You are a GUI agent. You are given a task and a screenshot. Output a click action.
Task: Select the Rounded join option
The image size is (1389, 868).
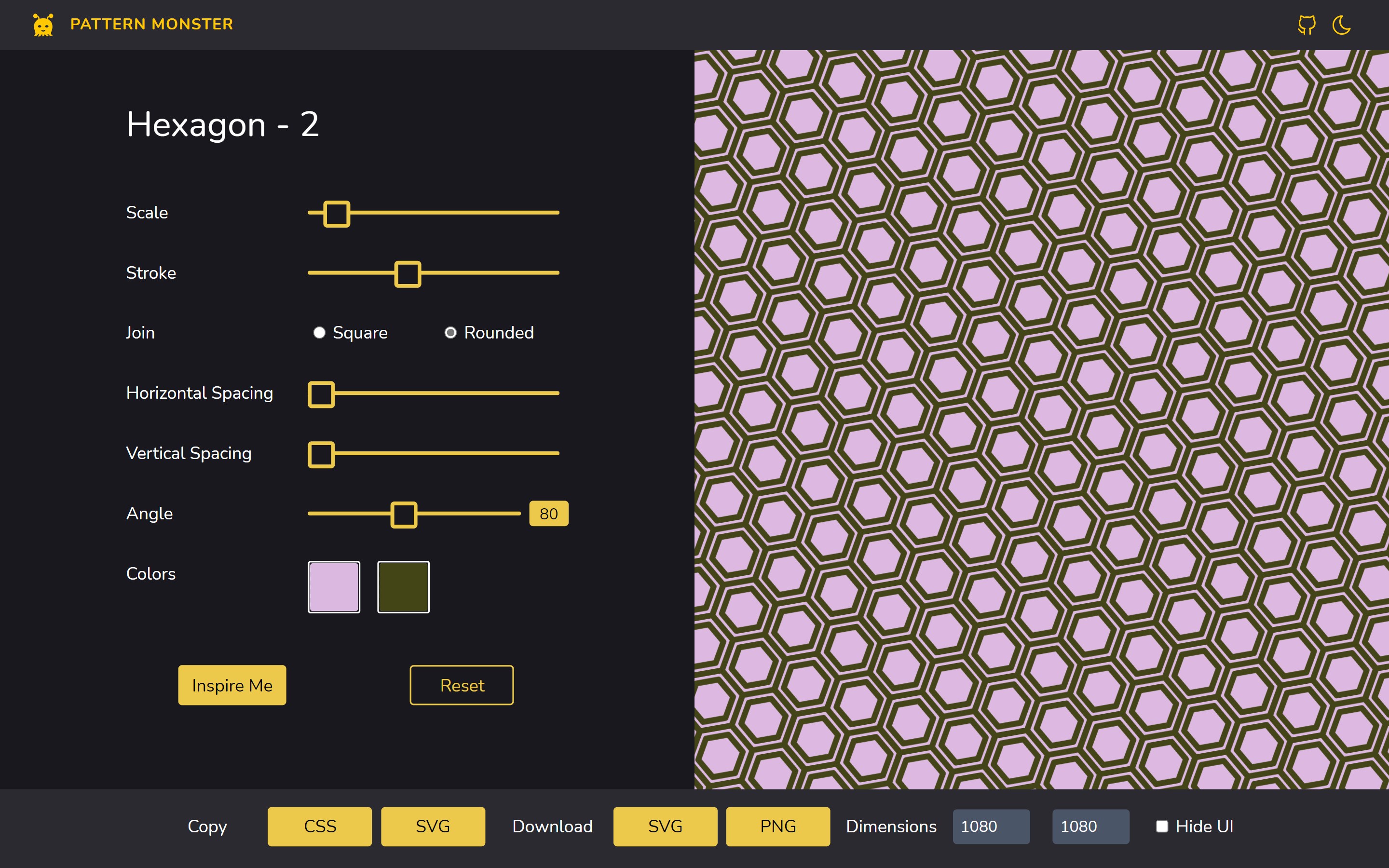pos(450,332)
